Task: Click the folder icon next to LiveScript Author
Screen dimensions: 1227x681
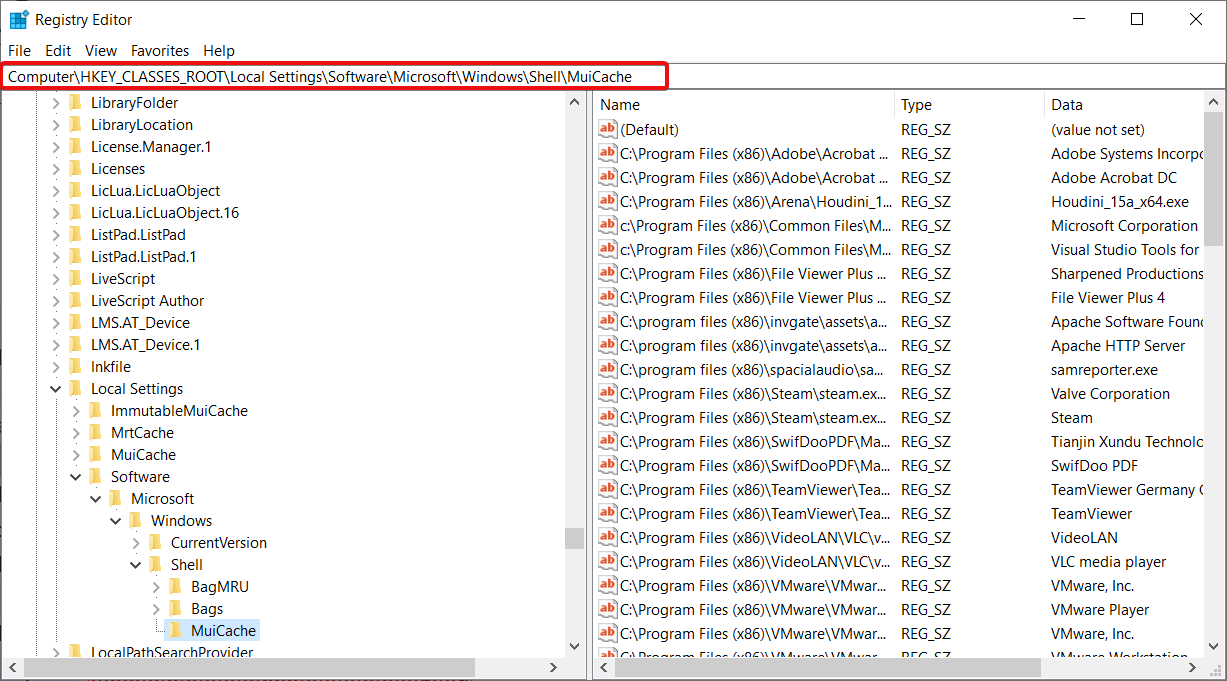Action: click(75, 301)
